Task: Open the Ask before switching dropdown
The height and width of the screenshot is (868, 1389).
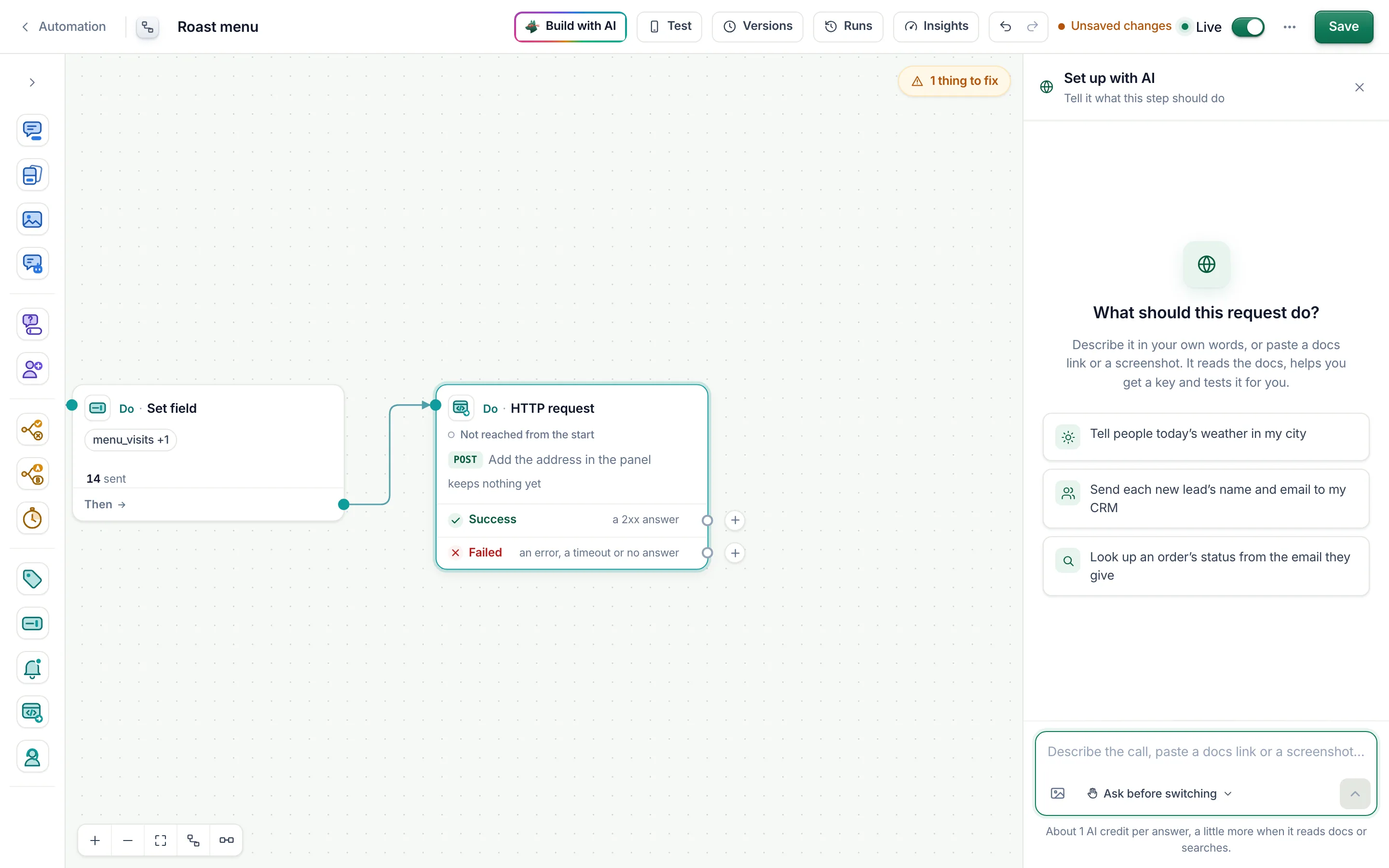Action: pyautogui.click(x=1159, y=793)
